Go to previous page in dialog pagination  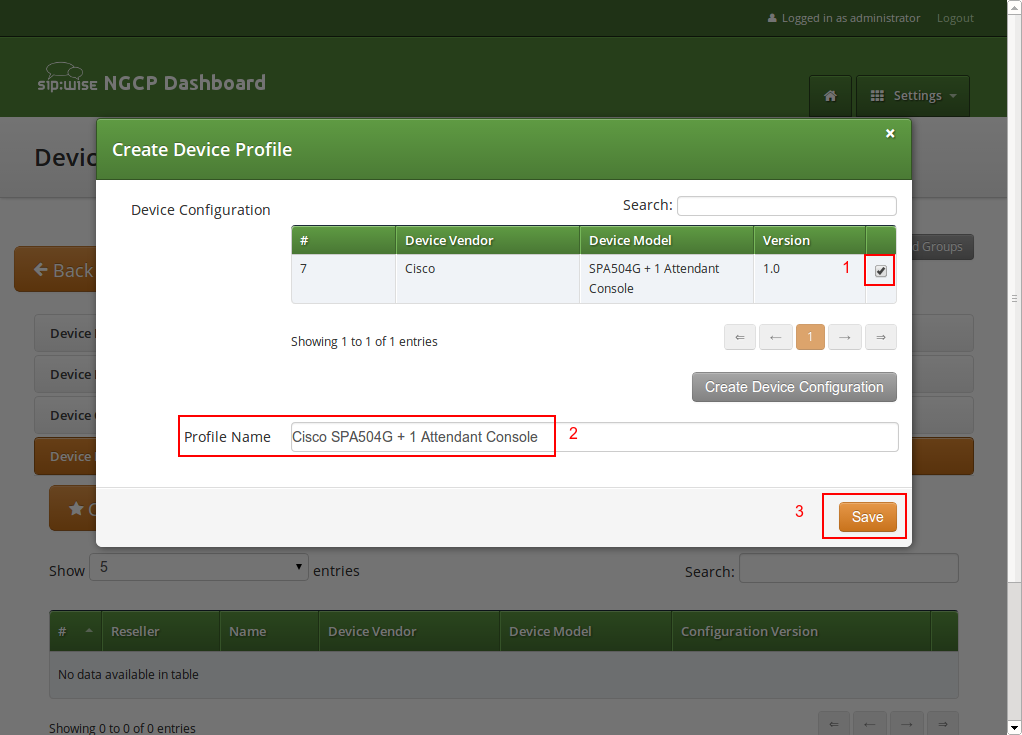pos(775,338)
